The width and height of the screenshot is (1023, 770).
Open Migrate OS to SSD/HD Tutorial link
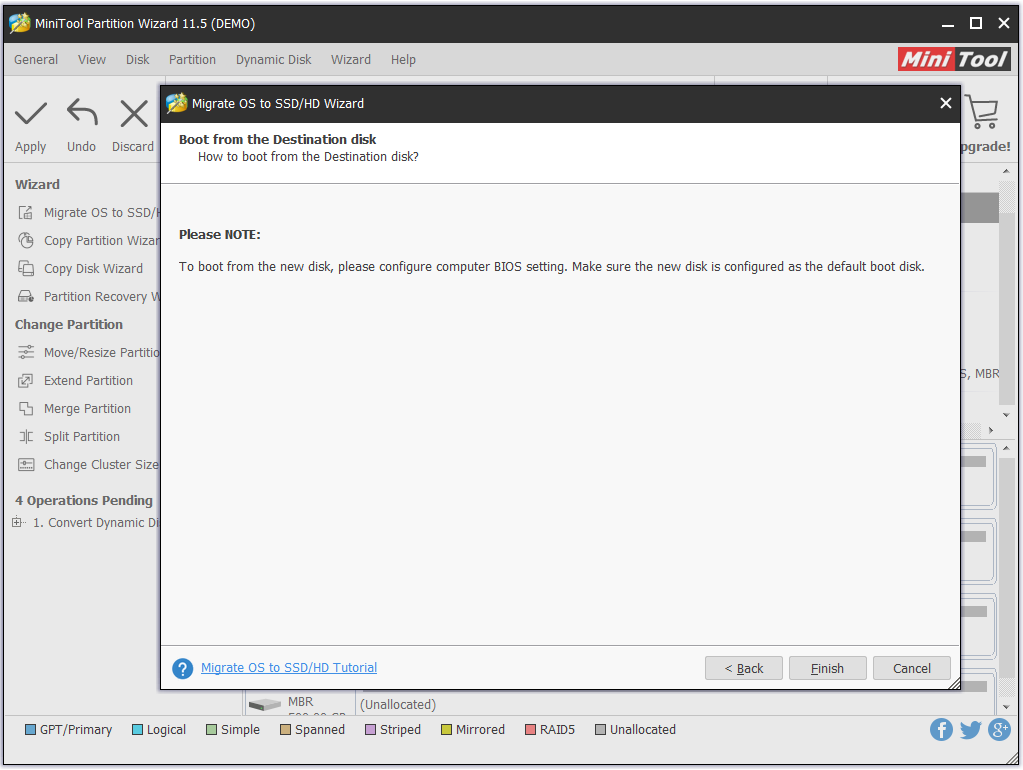[x=289, y=668]
